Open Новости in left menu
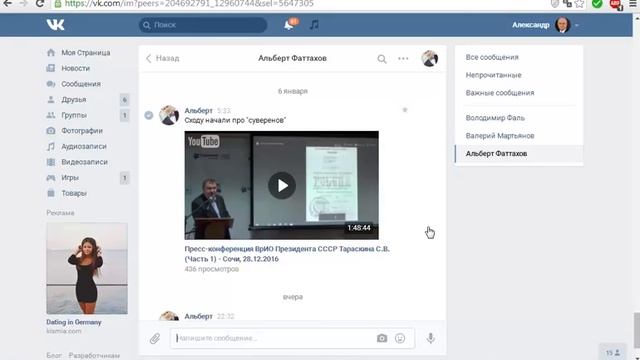This screenshot has height=360, width=640. point(76,68)
